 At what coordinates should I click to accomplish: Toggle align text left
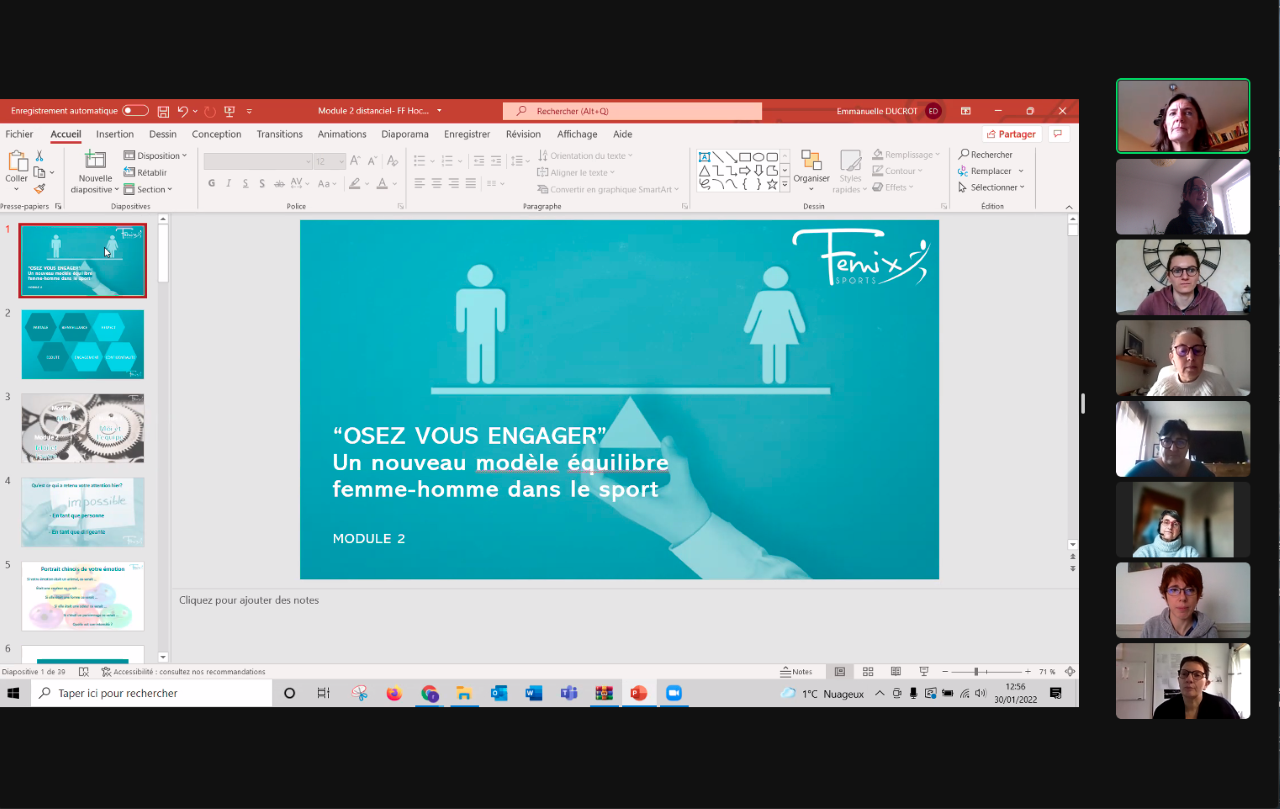tap(420, 184)
